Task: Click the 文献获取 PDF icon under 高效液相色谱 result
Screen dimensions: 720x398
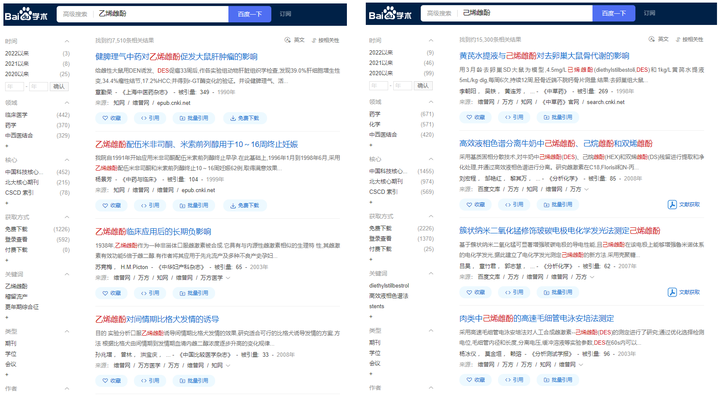Action: [x=672, y=204]
